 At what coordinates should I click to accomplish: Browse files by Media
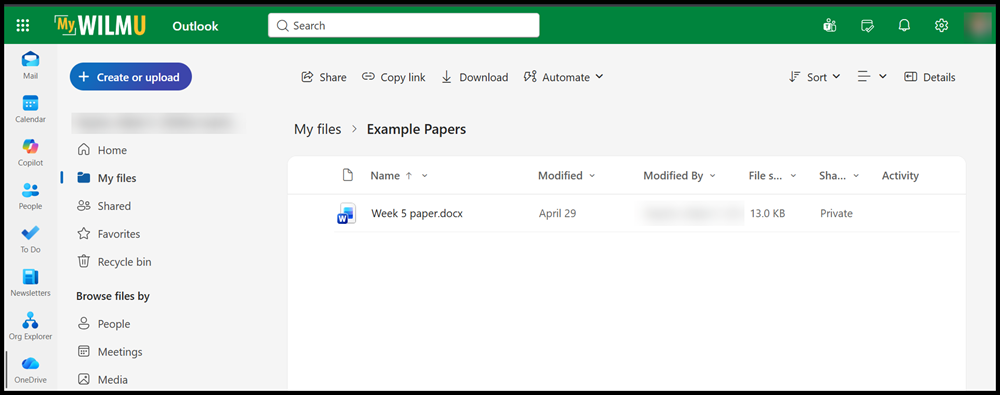point(103,380)
